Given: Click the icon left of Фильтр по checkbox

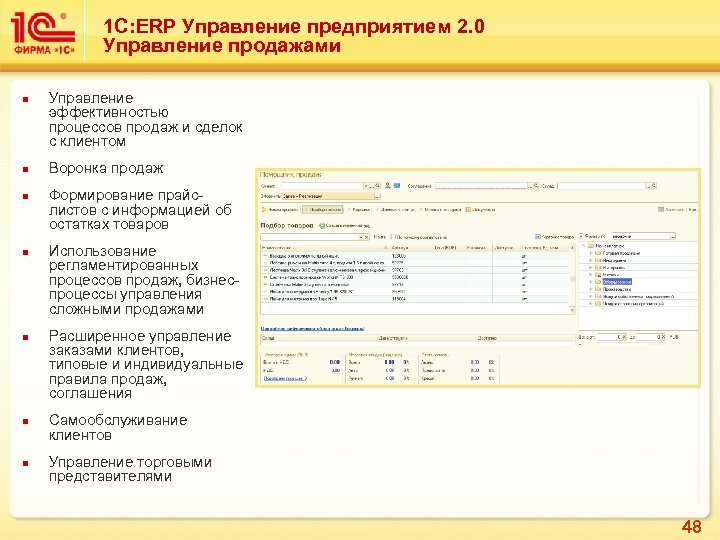Looking at the screenshot, I should pyautogui.click(x=538, y=236).
